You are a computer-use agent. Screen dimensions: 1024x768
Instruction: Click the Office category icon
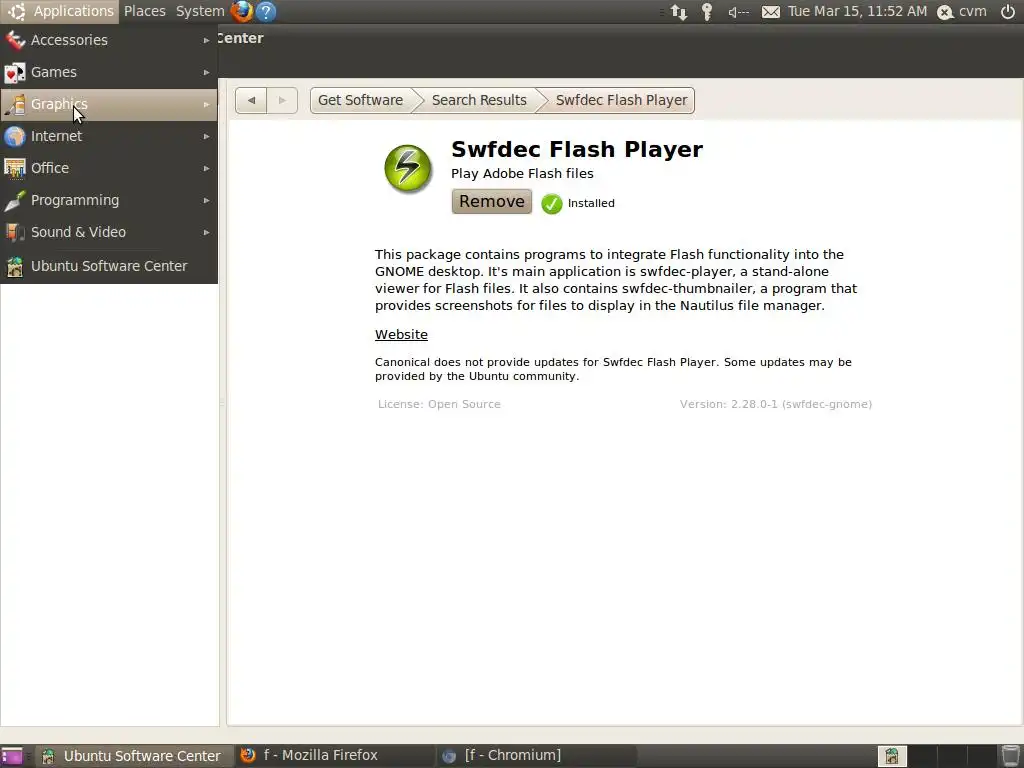coord(14,168)
